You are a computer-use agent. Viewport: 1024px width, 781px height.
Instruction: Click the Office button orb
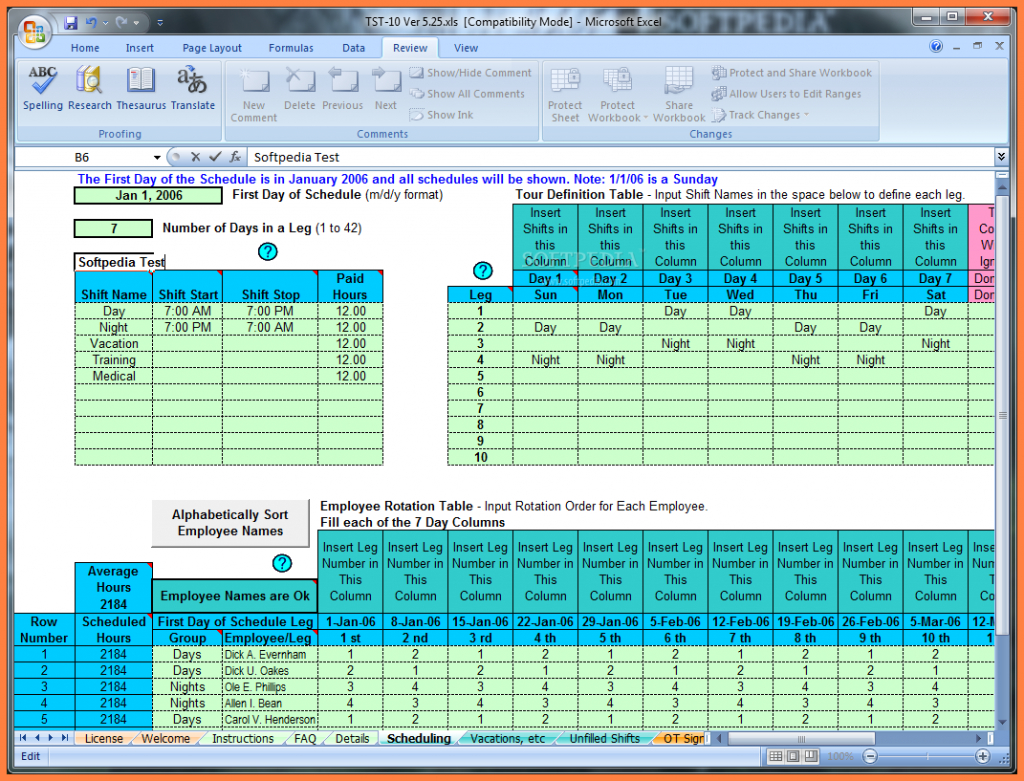click(x=34, y=30)
